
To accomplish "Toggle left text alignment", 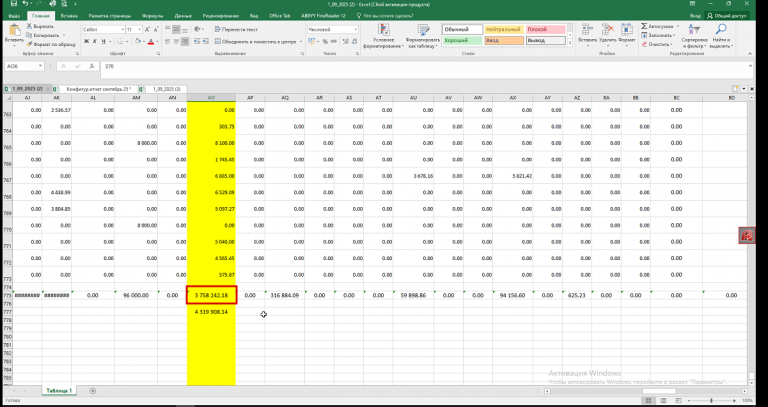I will pyautogui.click(x=168, y=42).
